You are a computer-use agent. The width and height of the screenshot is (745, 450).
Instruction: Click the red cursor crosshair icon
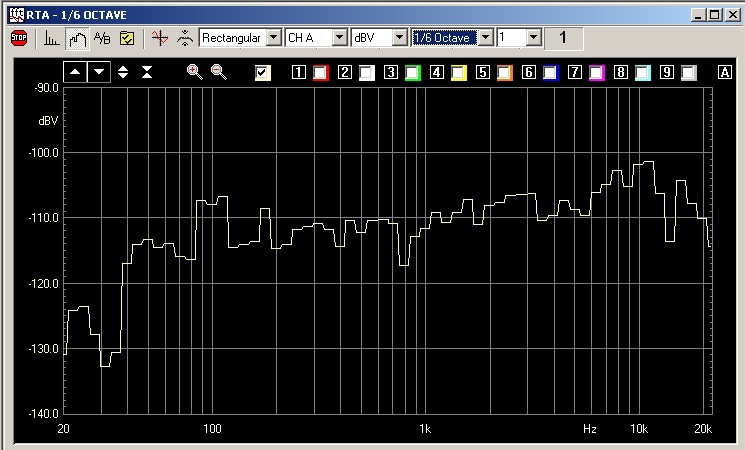tap(159, 38)
